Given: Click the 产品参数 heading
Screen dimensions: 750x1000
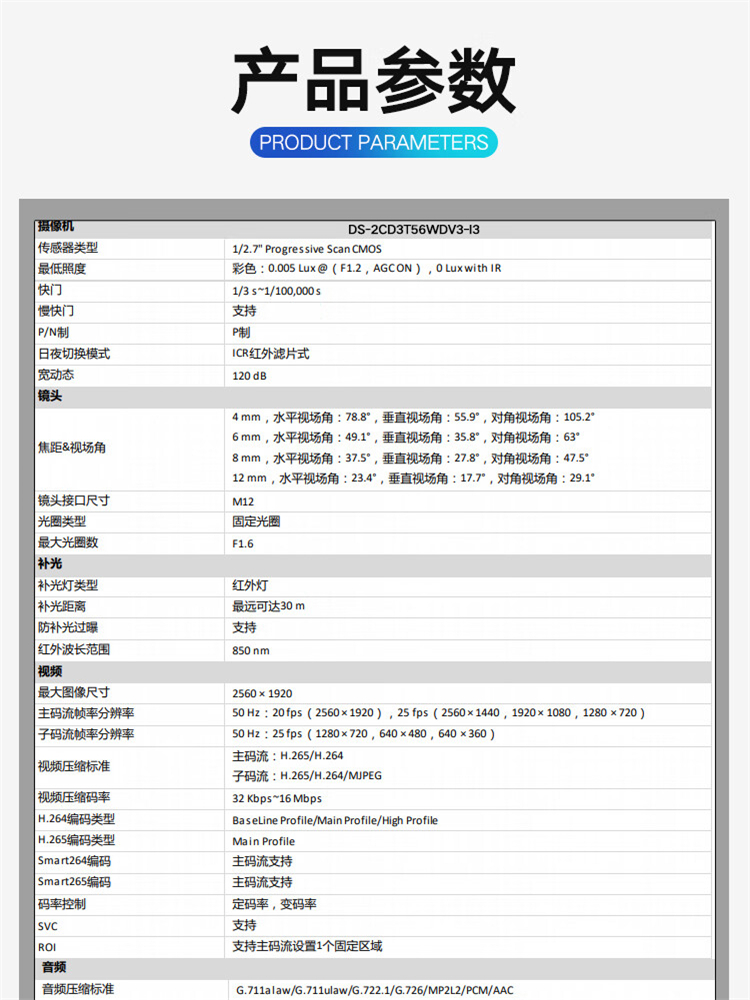Looking at the screenshot, I should click(374, 80).
